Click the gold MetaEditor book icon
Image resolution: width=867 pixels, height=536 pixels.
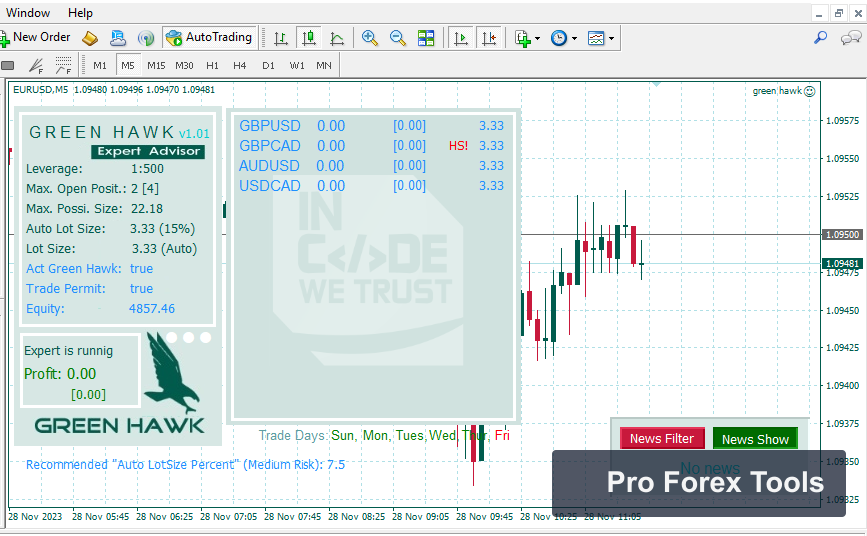pos(90,38)
